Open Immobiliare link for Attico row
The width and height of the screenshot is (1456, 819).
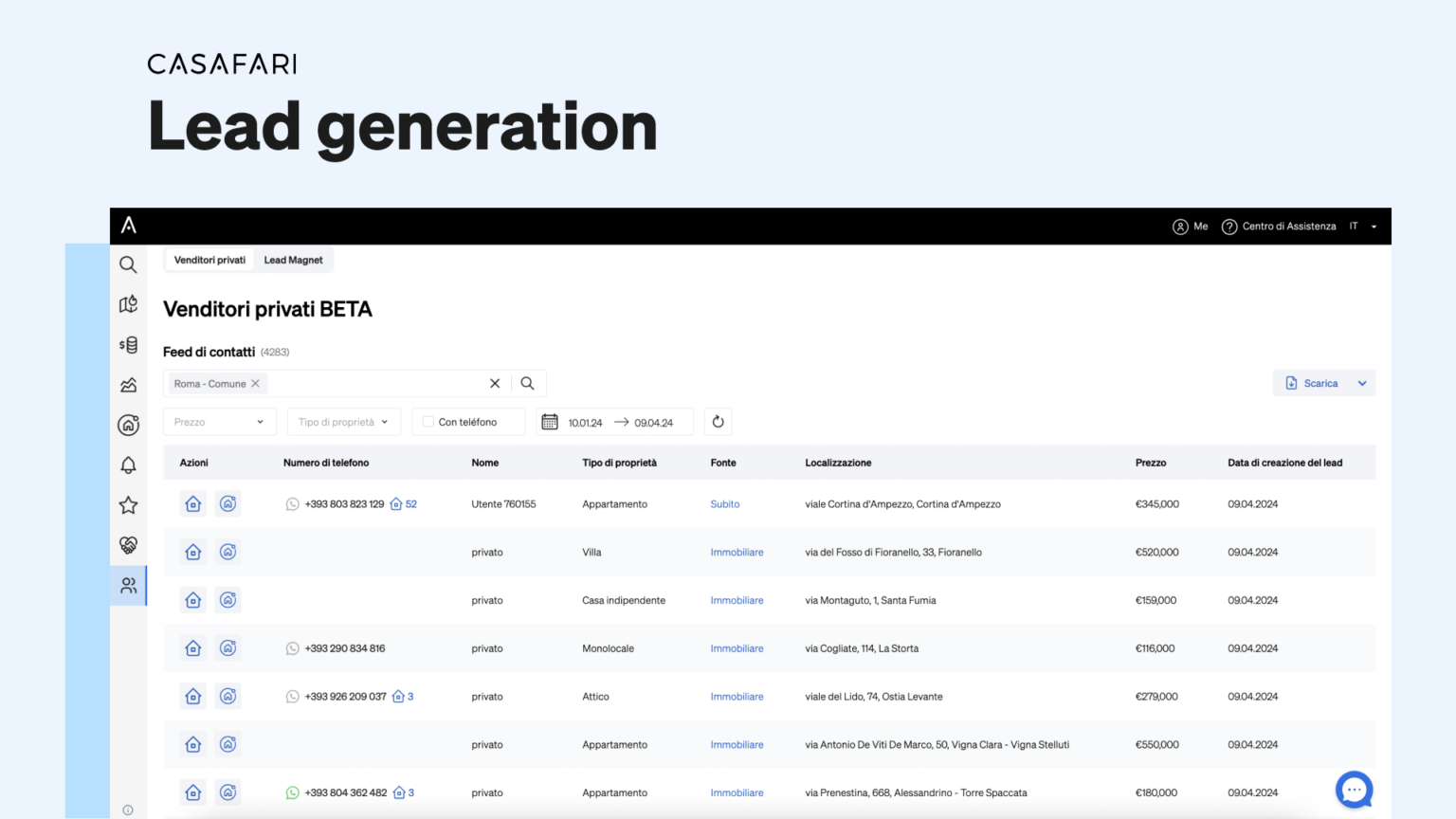pyautogui.click(x=737, y=697)
